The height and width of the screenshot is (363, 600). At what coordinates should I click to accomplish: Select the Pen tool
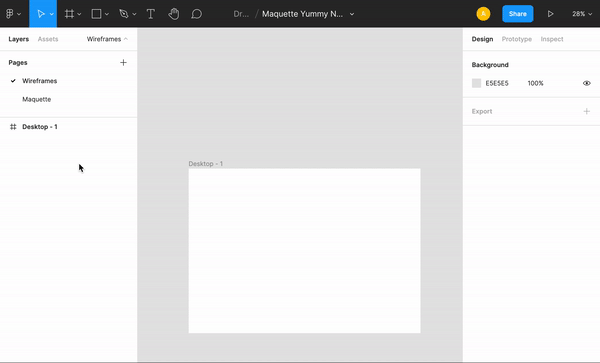coord(124,14)
